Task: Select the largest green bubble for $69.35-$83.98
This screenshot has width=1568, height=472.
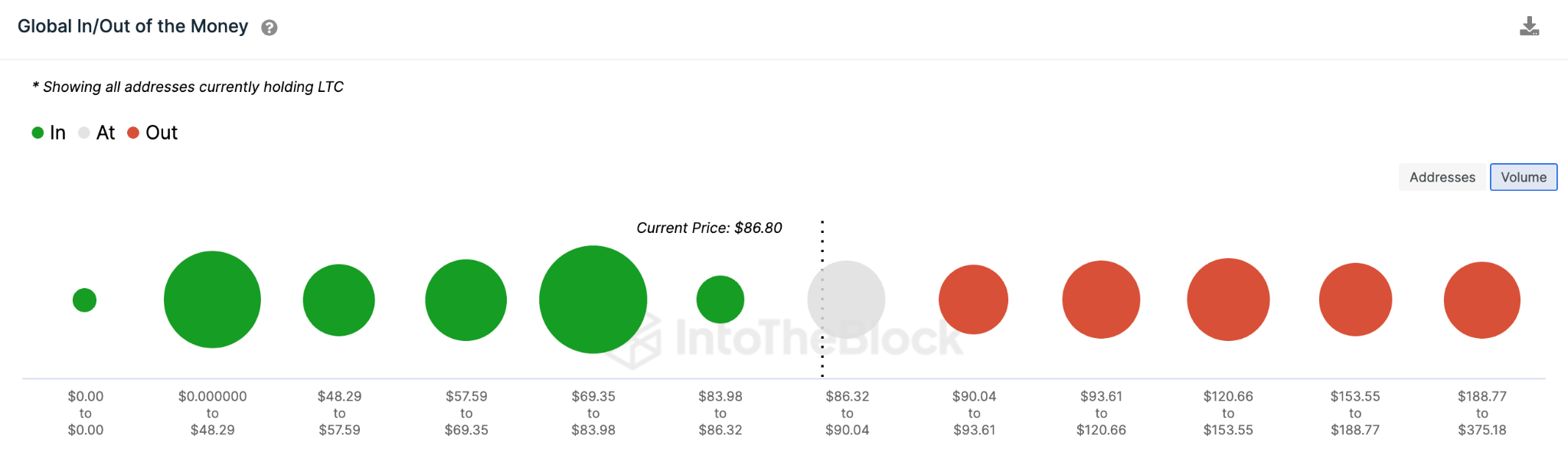Action: pyautogui.click(x=593, y=300)
